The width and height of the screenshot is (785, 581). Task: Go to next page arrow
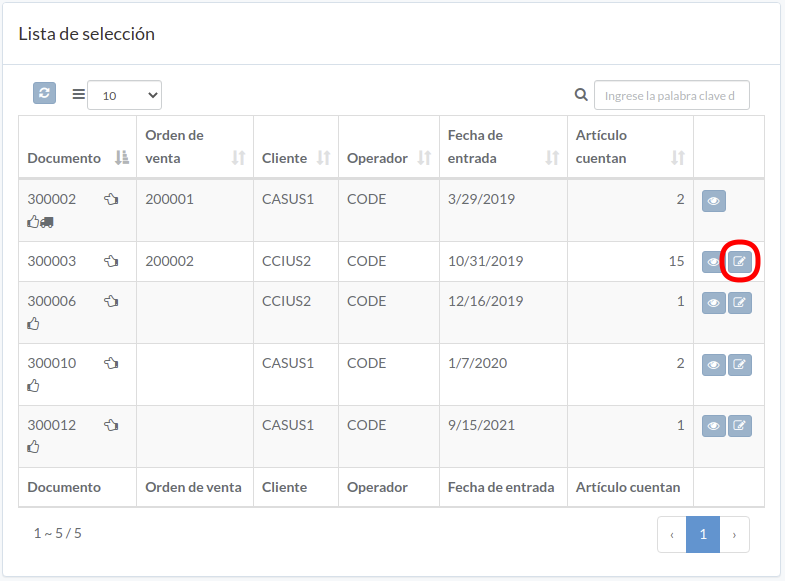[x=734, y=534]
